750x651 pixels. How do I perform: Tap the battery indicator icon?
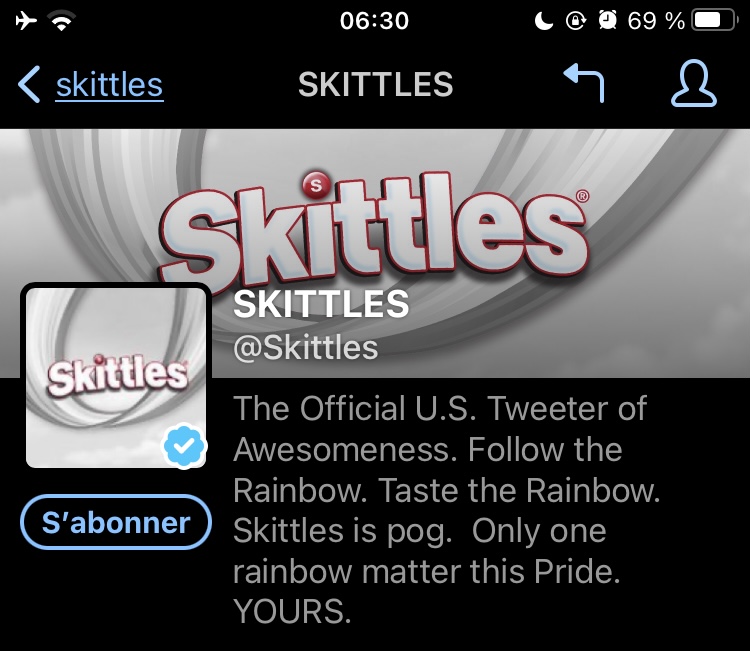(715, 21)
